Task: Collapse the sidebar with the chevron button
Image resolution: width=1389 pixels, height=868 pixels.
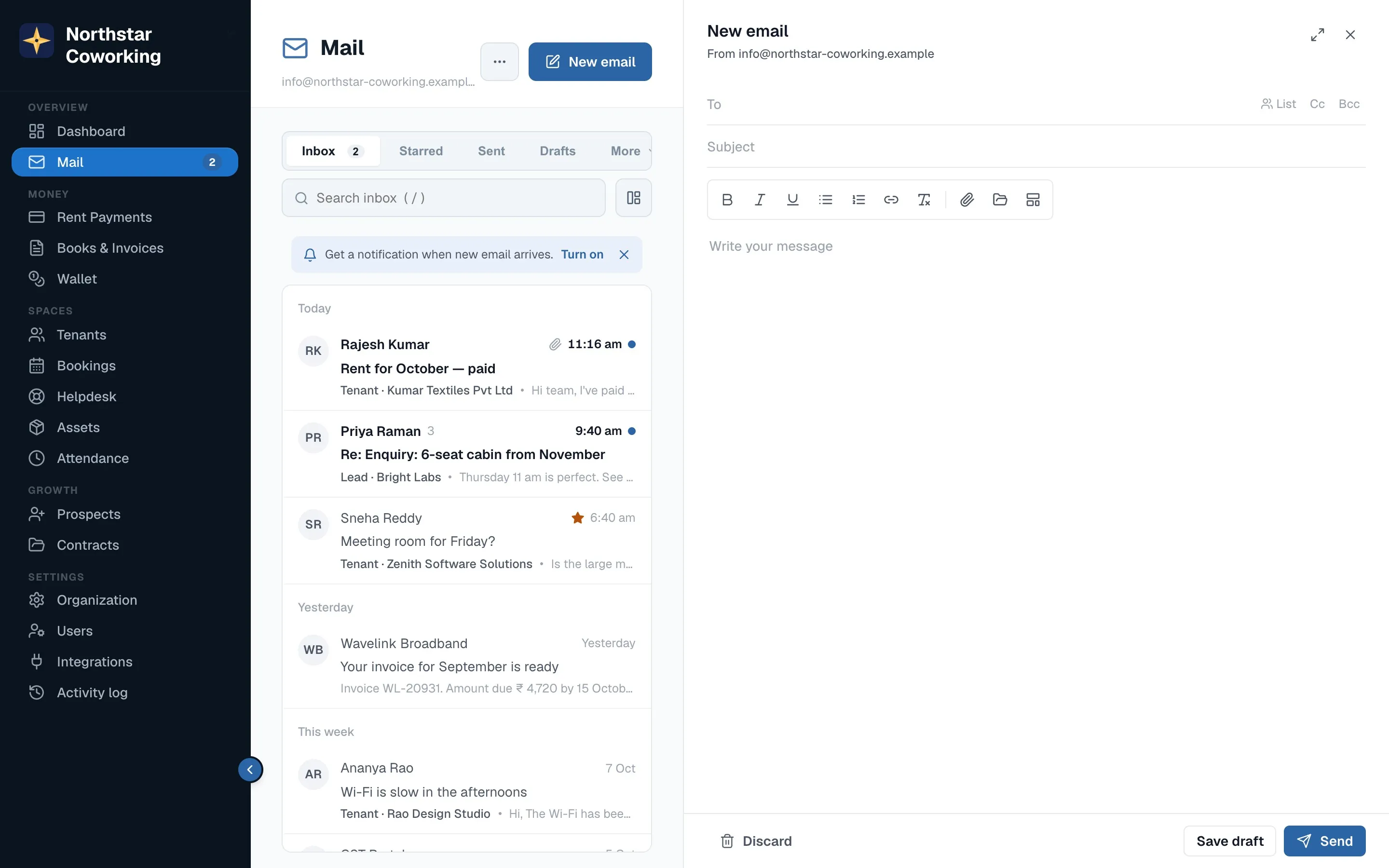Action: click(x=250, y=770)
